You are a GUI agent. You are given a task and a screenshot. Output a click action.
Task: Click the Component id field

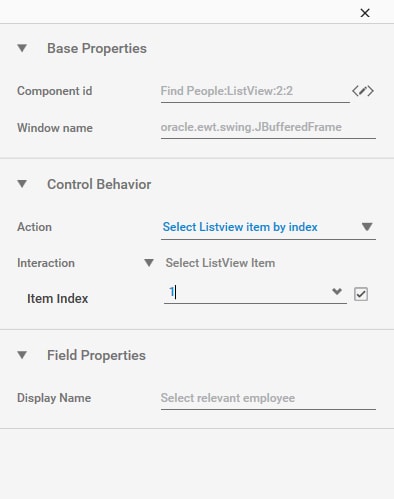pos(255,91)
